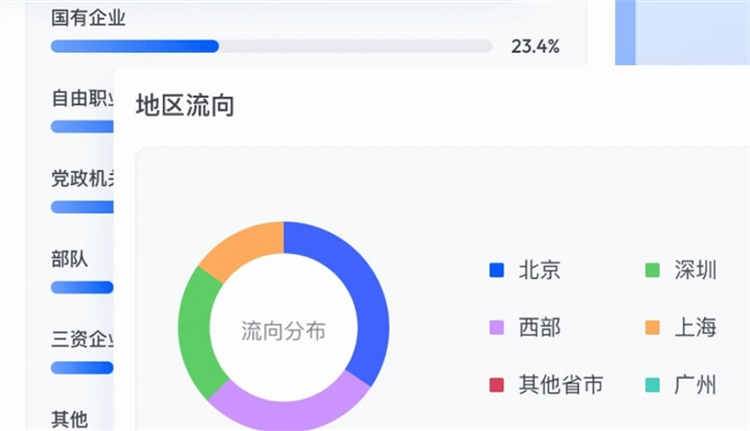This screenshot has height=431, width=750.
Task: Click the teal 广州 legend color square
Action: pos(652,385)
